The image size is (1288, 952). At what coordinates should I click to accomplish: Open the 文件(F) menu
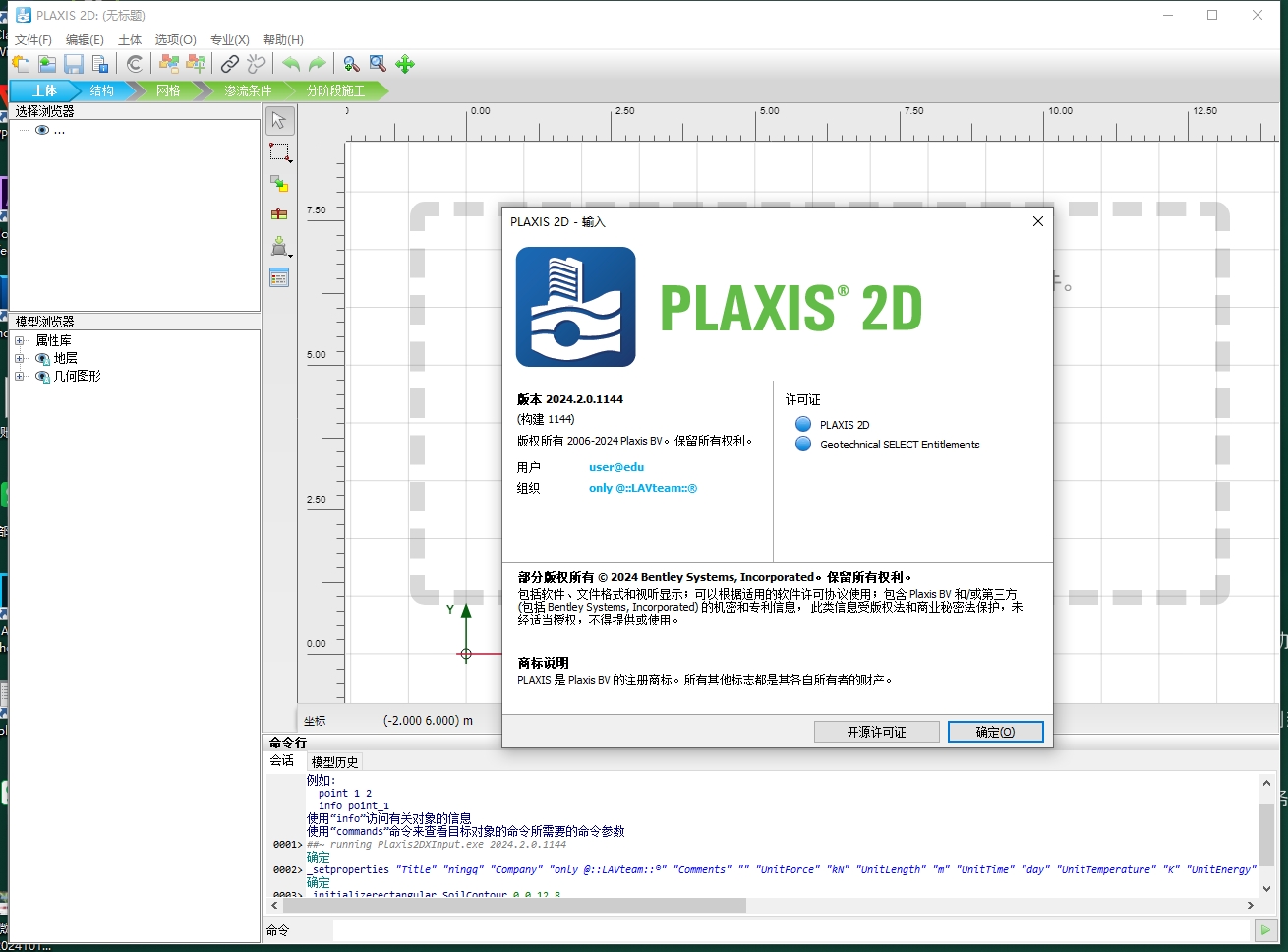[32, 39]
